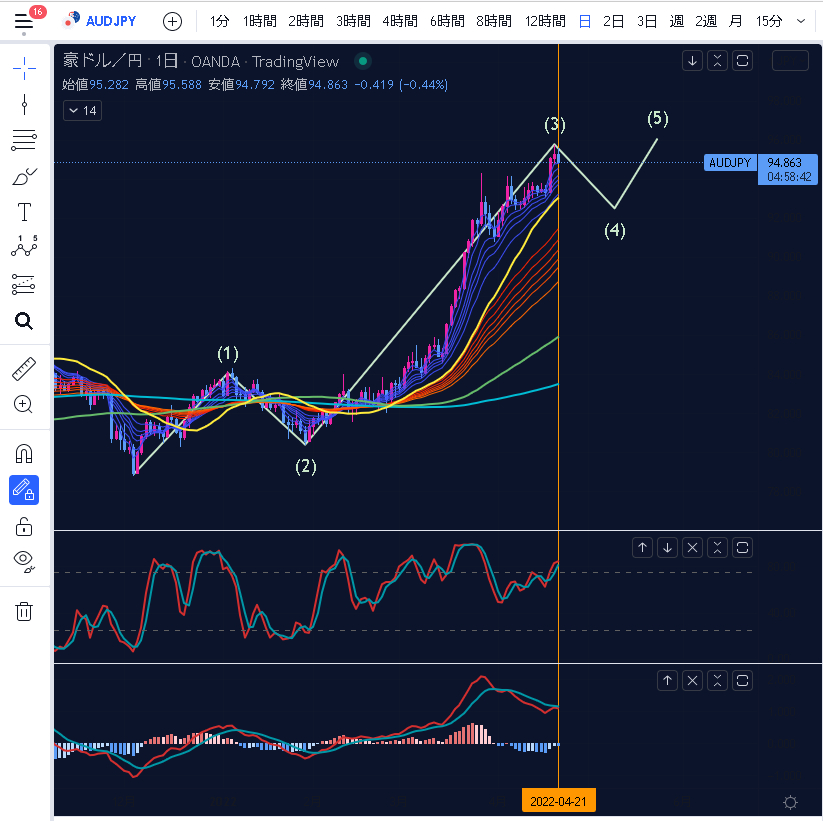Collapse the 14 indicators legend
Viewport: 823px width, 821px height.
point(82,111)
